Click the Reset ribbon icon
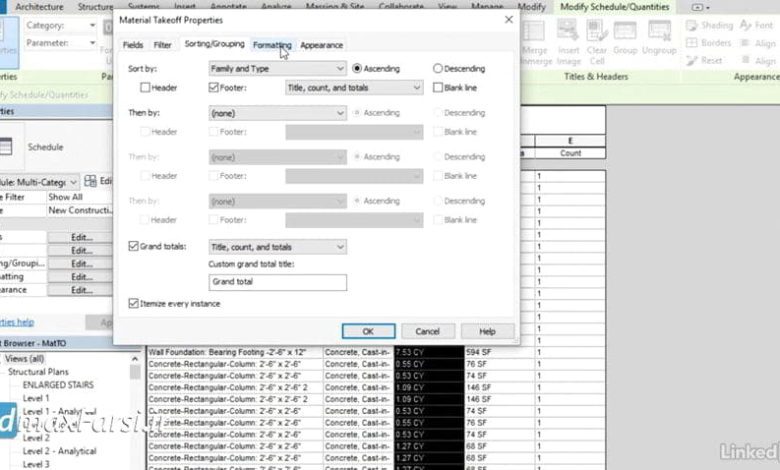Image resolution: width=780 pixels, height=470 pixels. point(692,61)
